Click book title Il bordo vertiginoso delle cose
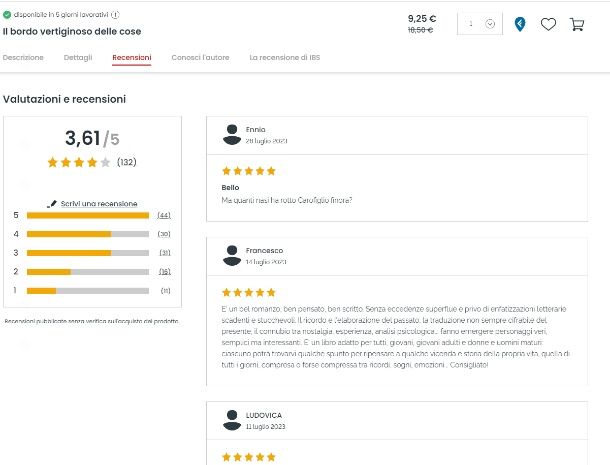The image size is (610, 465). [72, 32]
